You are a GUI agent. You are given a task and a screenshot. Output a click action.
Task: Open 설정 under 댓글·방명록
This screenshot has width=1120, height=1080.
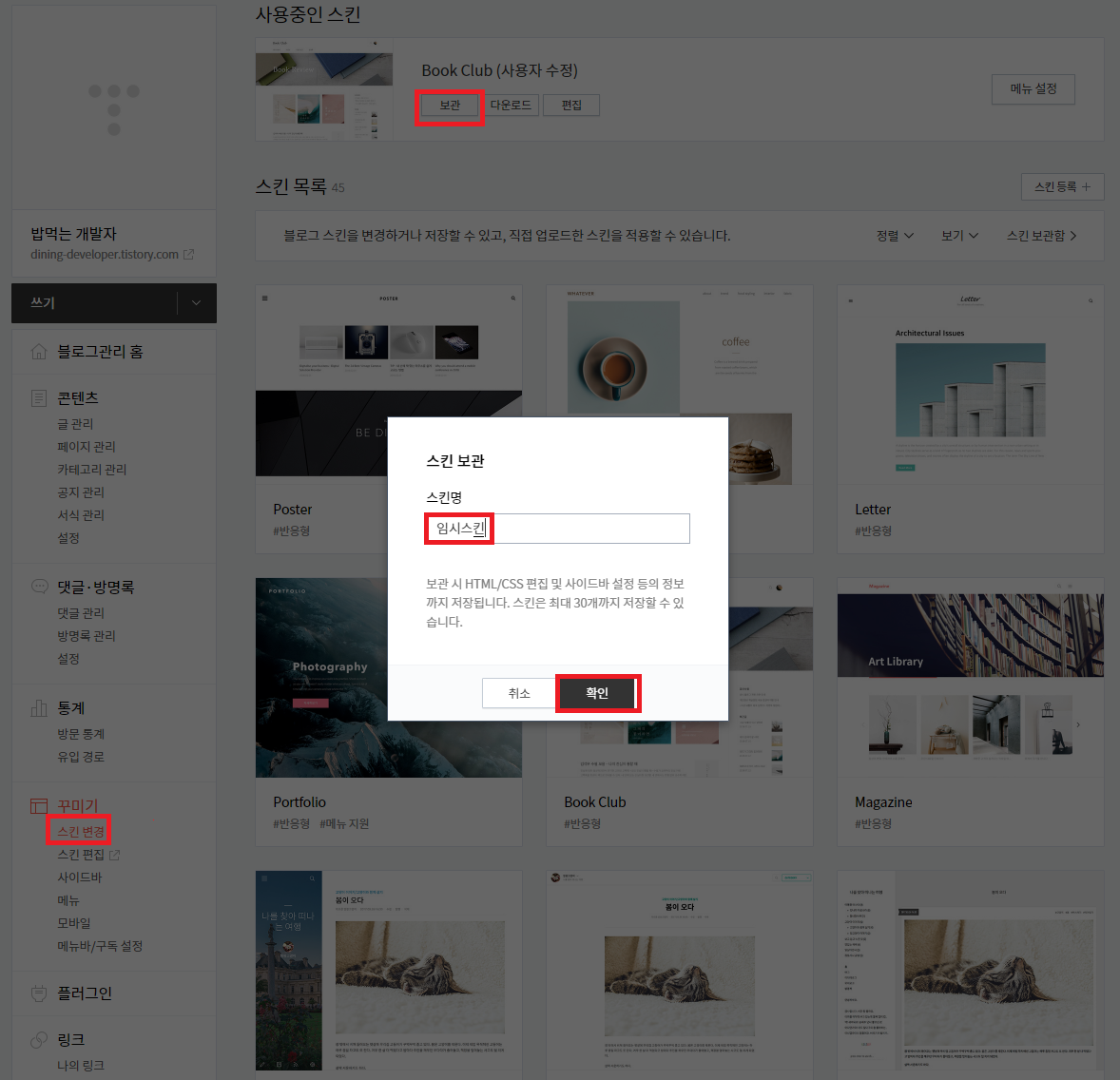[68, 659]
